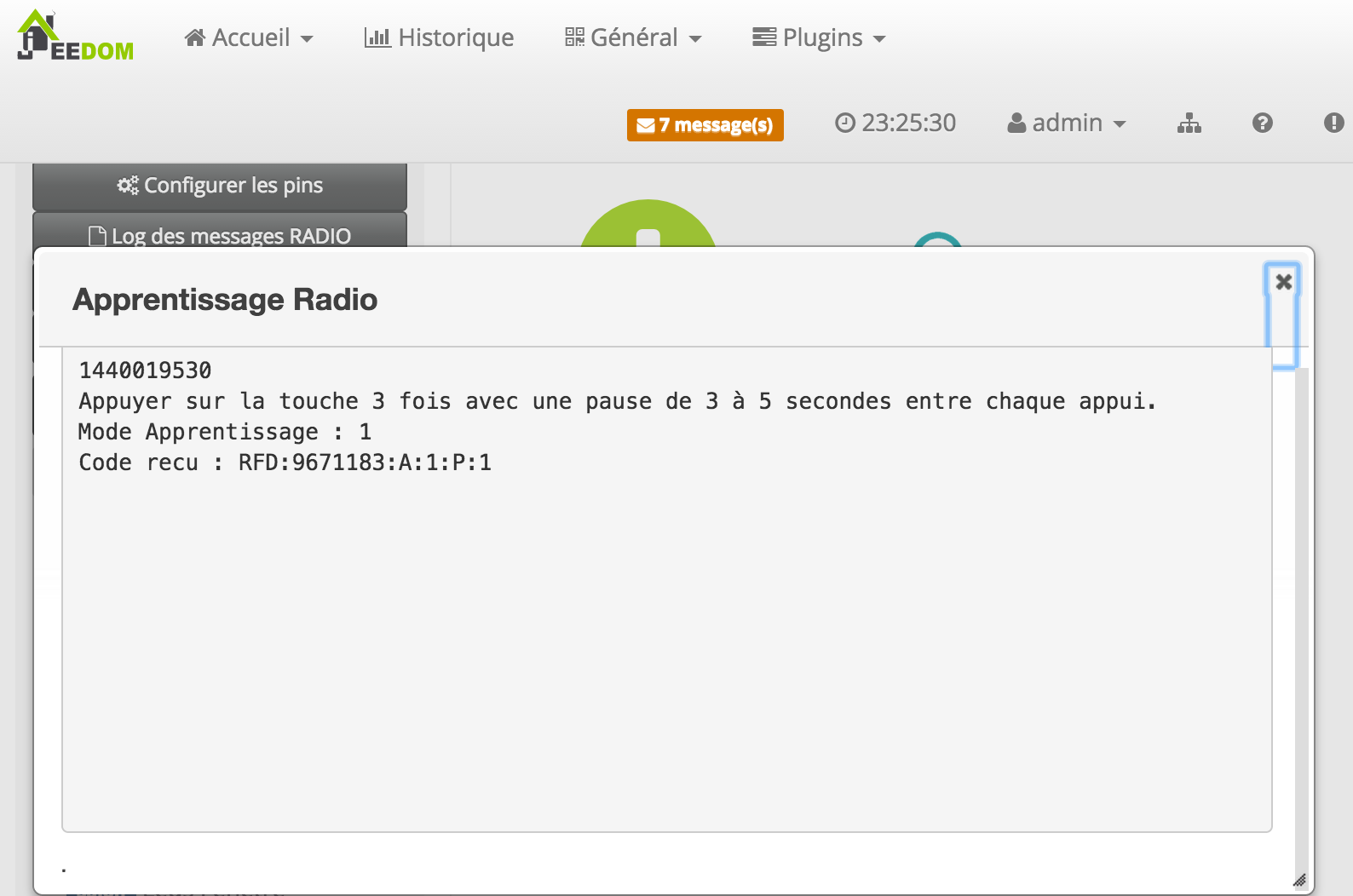Click the exclamation alert icon
The height and width of the screenshot is (896, 1353).
pyautogui.click(x=1334, y=123)
